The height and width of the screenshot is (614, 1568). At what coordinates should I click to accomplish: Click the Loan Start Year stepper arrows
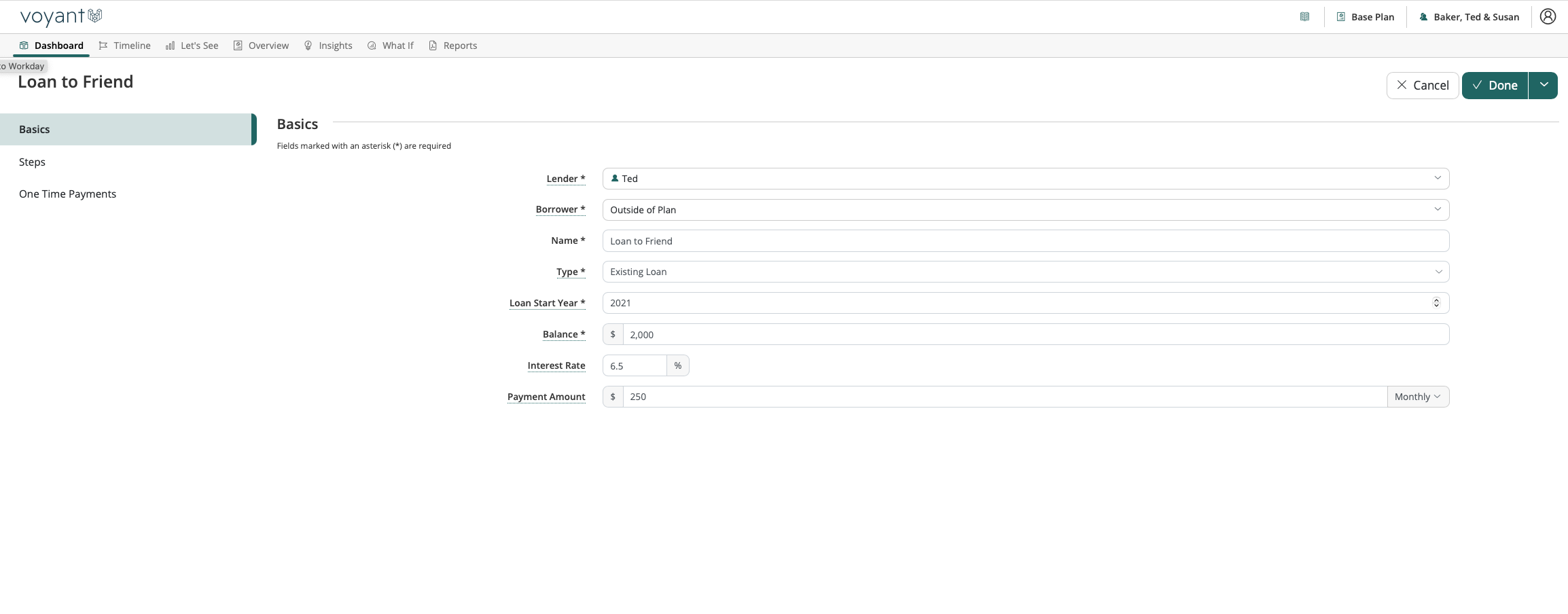1436,303
